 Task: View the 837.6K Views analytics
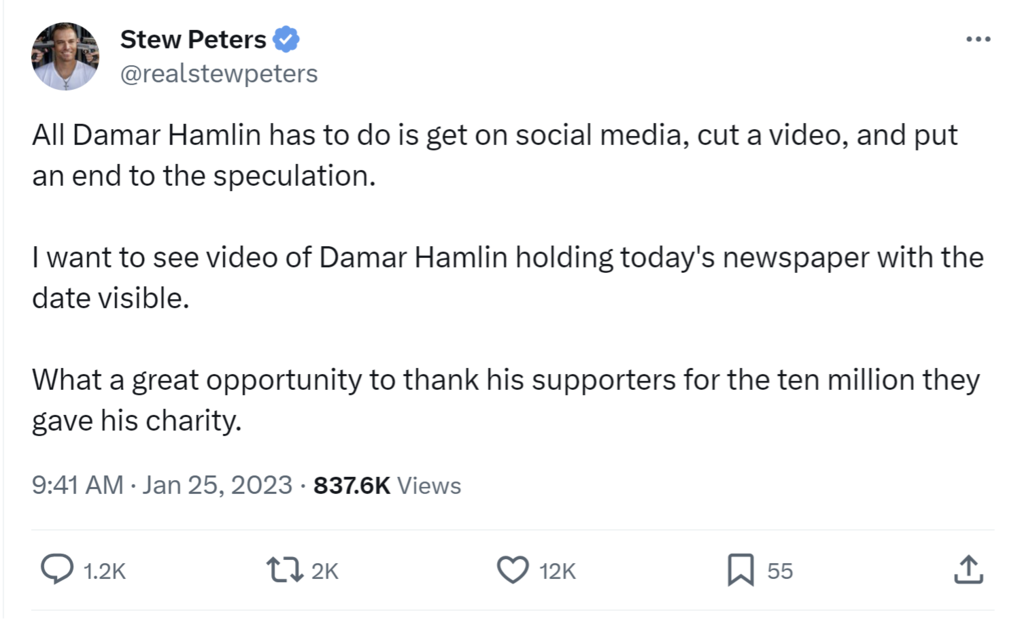pyautogui.click(x=387, y=485)
